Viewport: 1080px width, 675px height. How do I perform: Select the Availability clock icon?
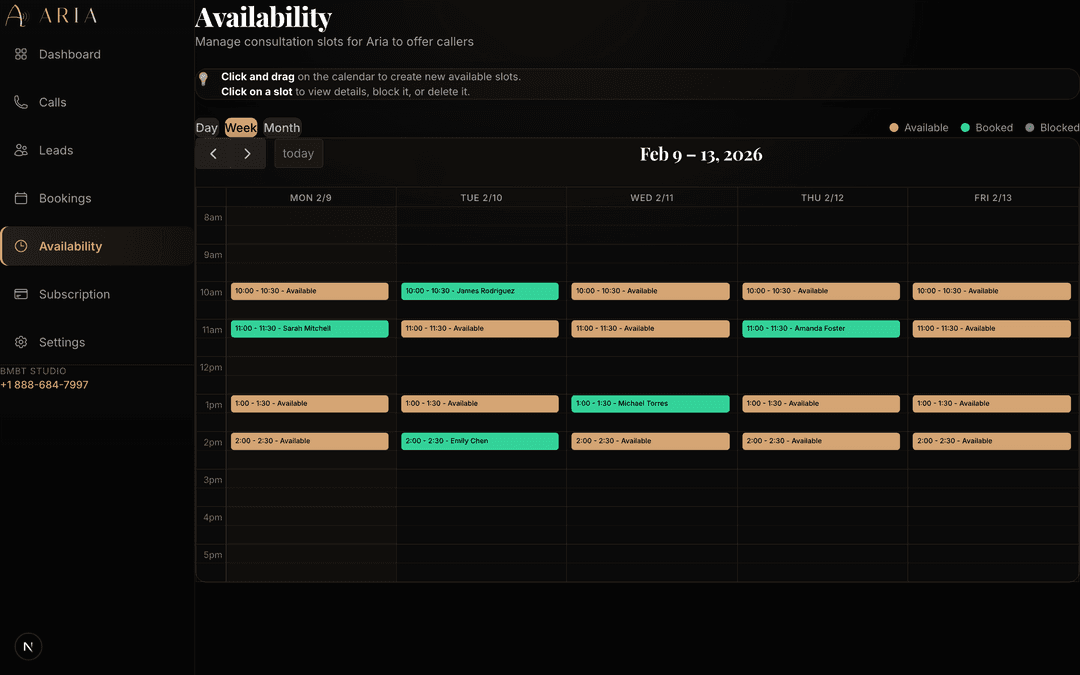tap(22, 246)
